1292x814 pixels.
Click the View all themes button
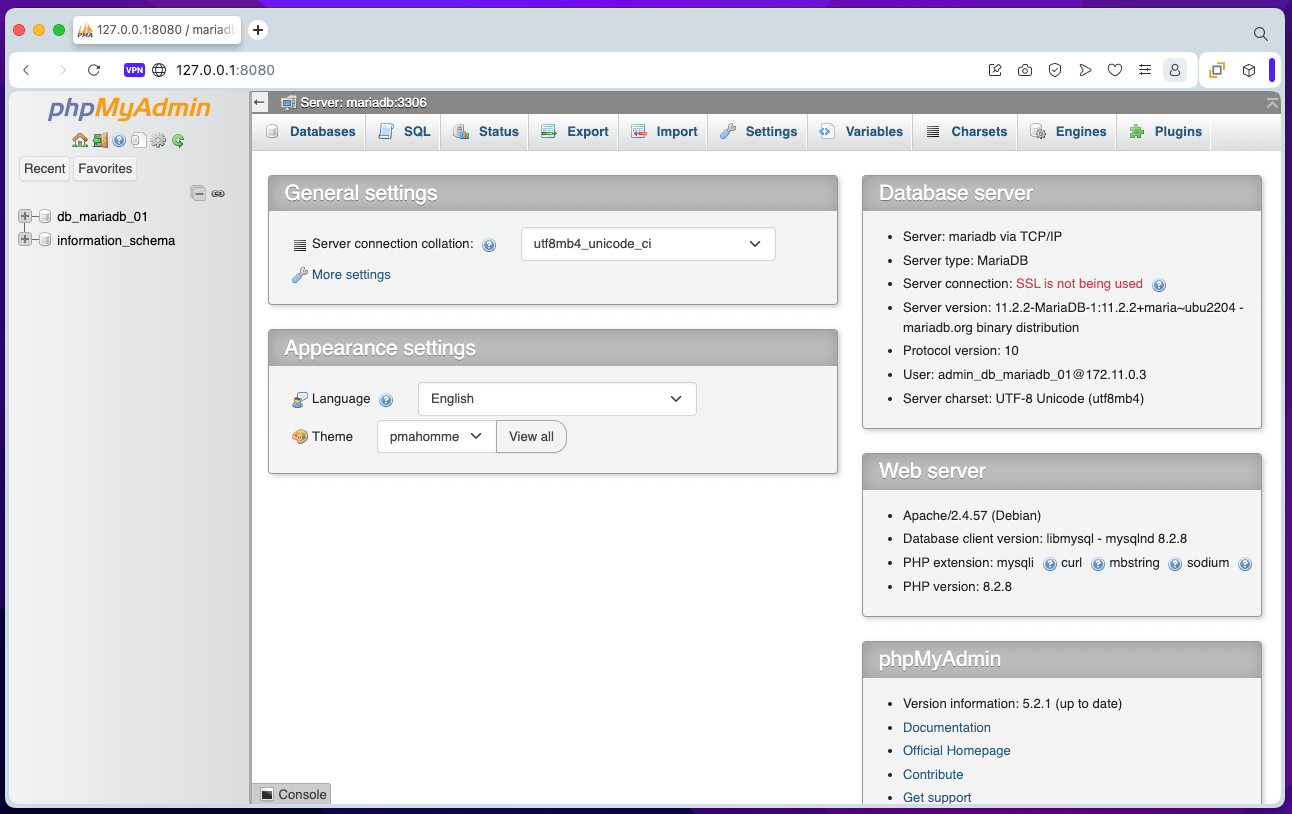(531, 437)
